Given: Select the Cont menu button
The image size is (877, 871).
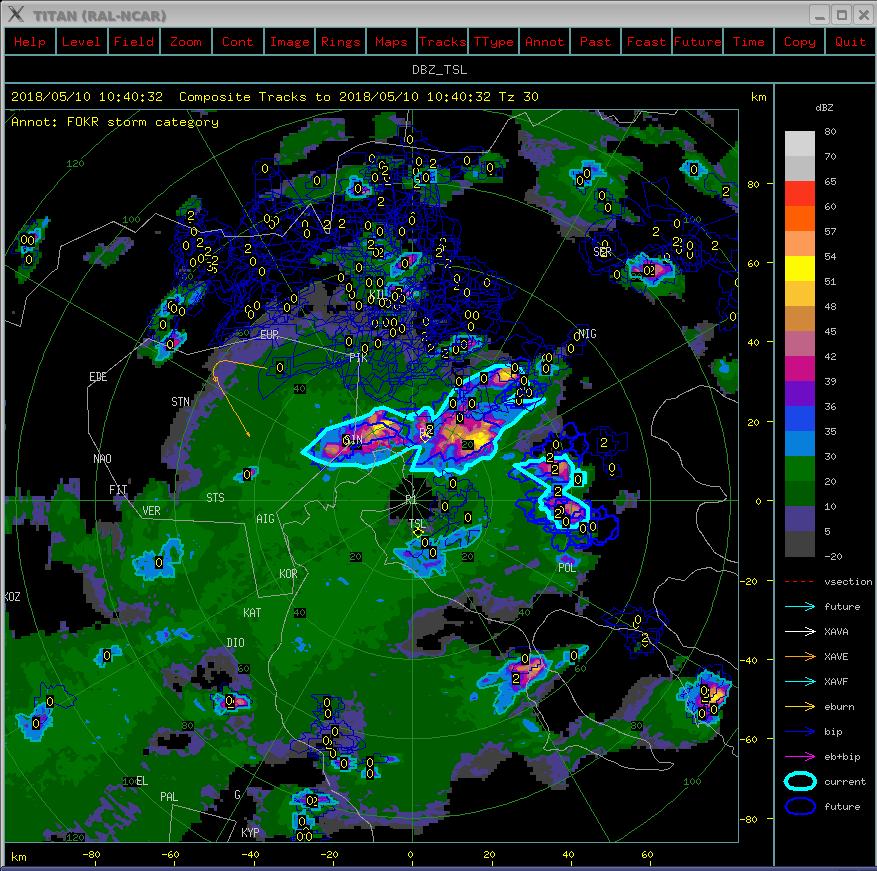Looking at the screenshot, I should click(x=237, y=42).
